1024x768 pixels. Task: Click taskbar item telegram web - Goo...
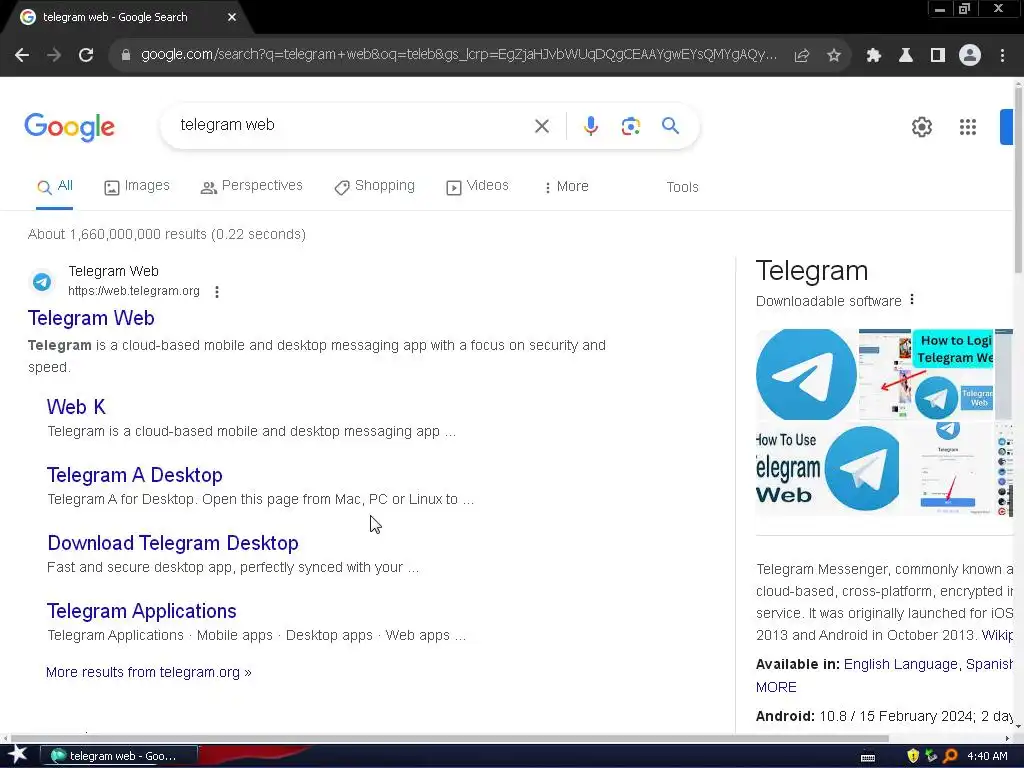(119, 756)
